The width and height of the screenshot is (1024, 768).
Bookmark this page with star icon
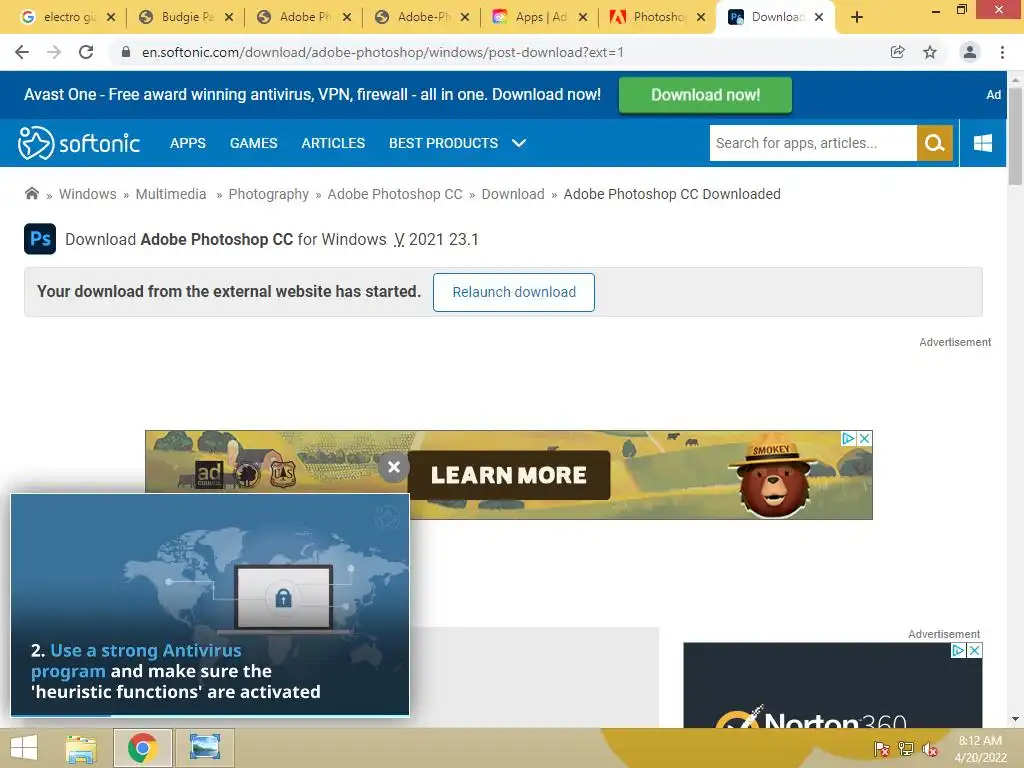coord(930,52)
